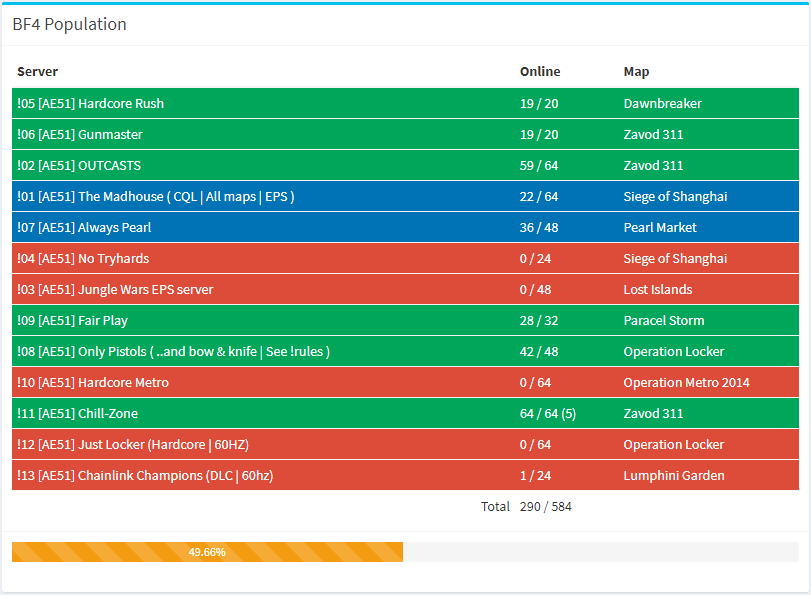Click 19 / 20 in Hardcore Rush row

pos(539,103)
